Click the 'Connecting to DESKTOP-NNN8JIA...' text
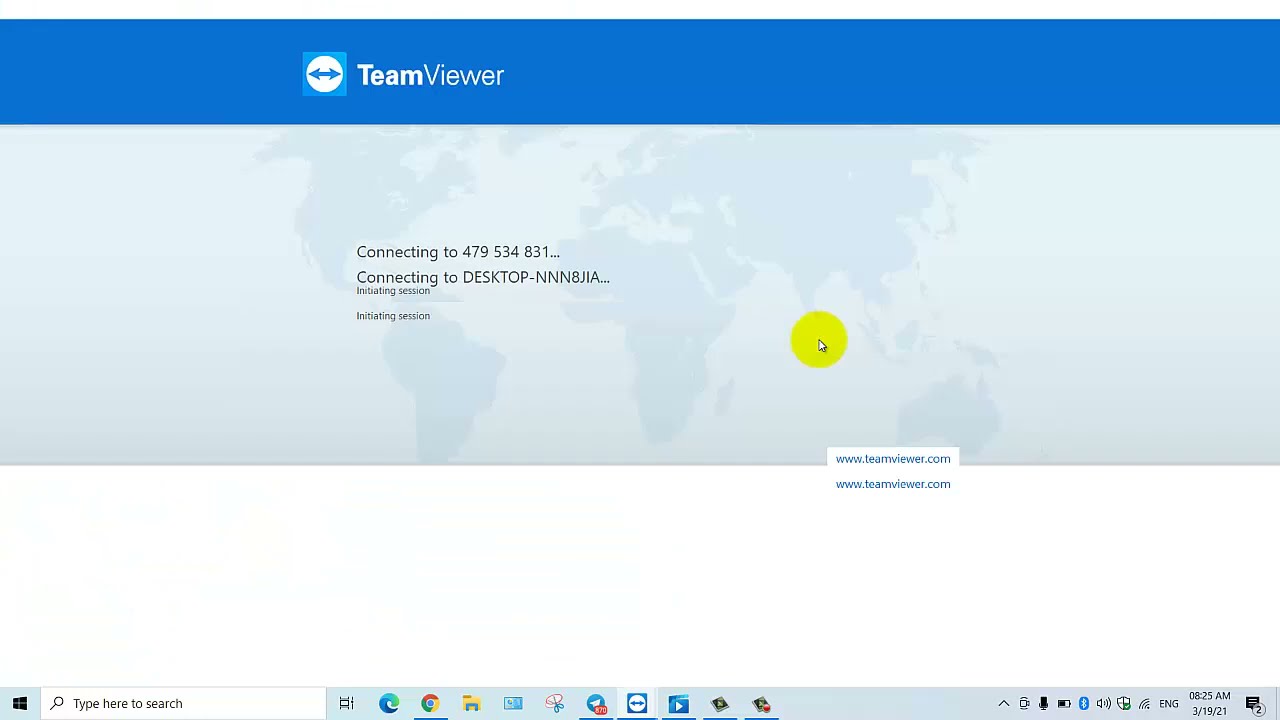Viewport: 1280px width, 720px height. tap(483, 277)
